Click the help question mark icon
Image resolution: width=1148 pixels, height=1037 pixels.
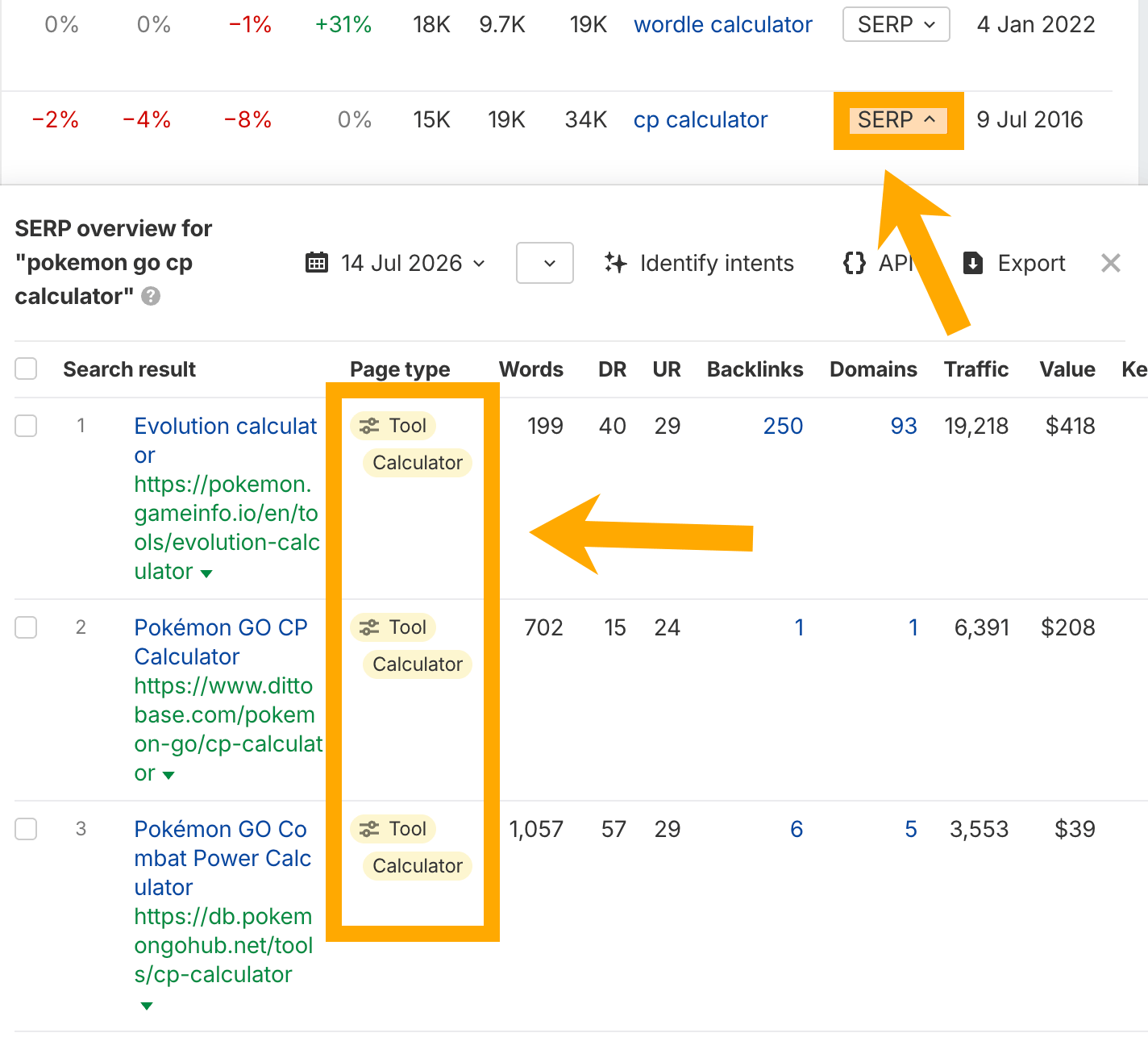point(151,297)
